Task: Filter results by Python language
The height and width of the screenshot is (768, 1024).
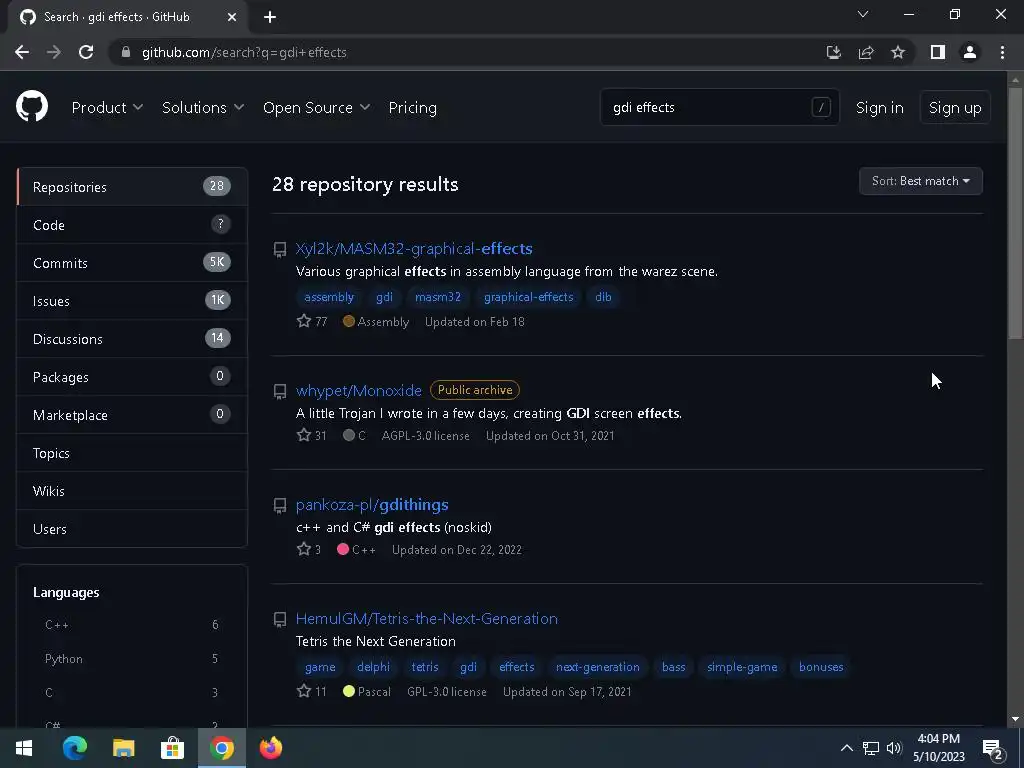Action: (132, 659)
